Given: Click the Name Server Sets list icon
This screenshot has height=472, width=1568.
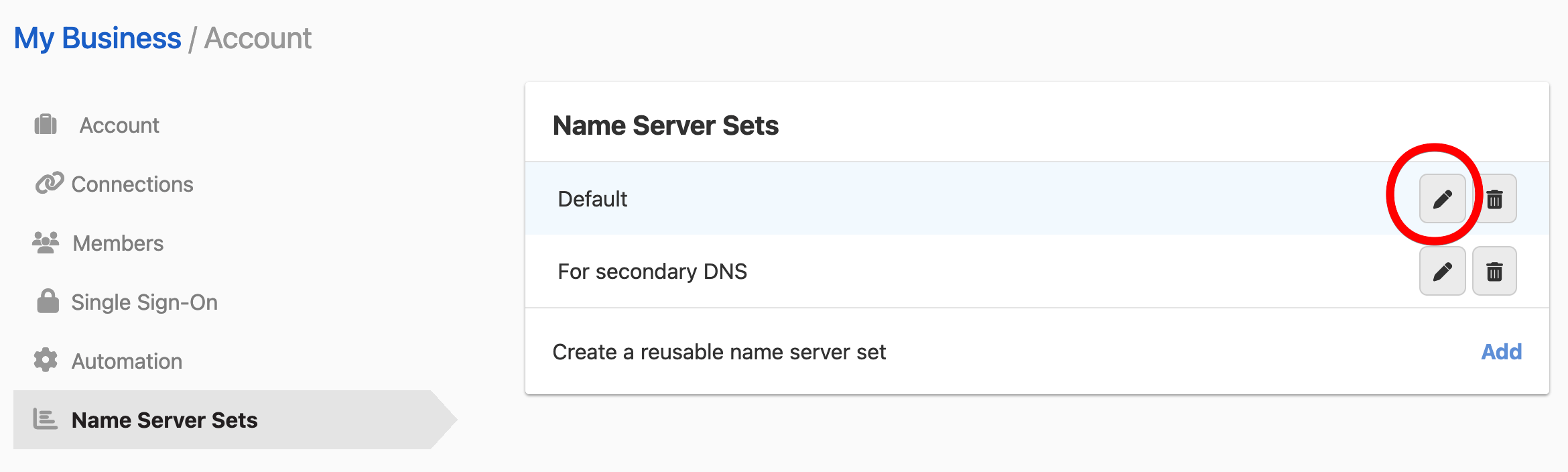Looking at the screenshot, I should [x=45, y=419].
